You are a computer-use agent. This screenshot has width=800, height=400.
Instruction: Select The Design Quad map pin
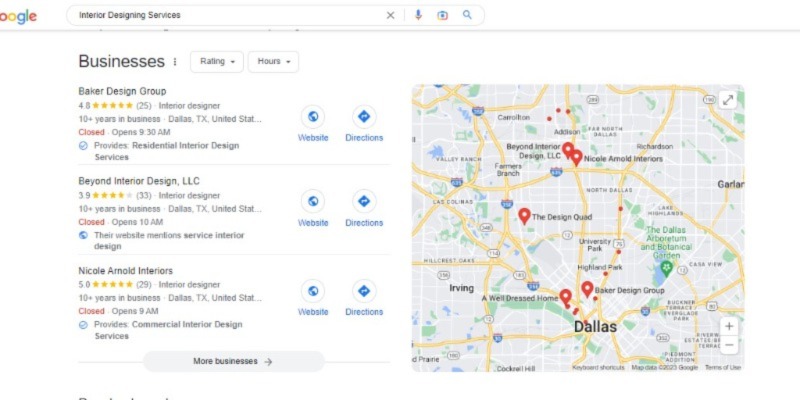524,216
